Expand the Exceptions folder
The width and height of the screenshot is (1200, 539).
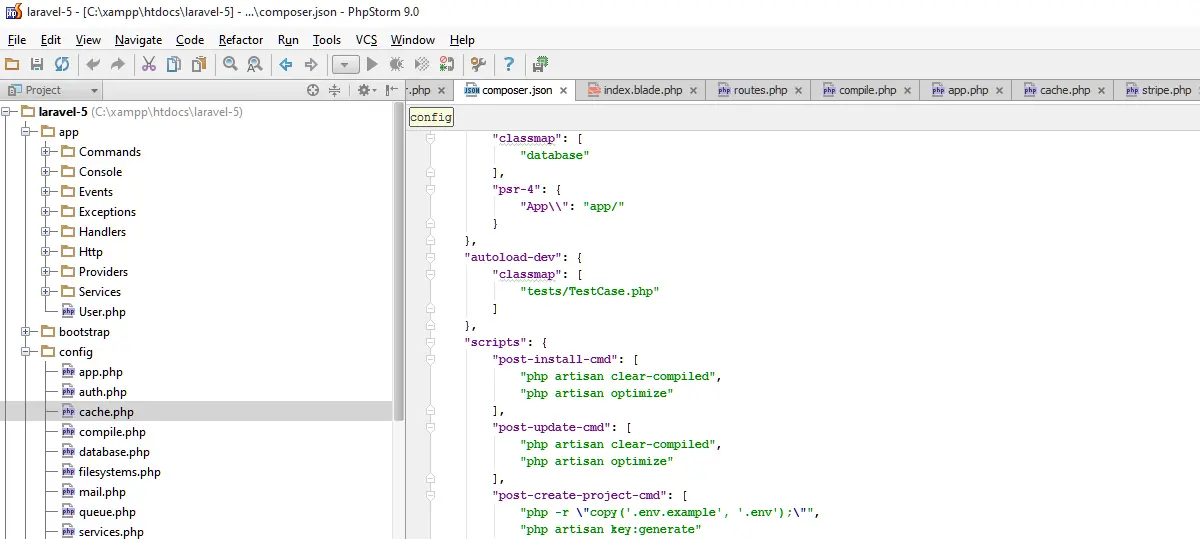point(46,212)
